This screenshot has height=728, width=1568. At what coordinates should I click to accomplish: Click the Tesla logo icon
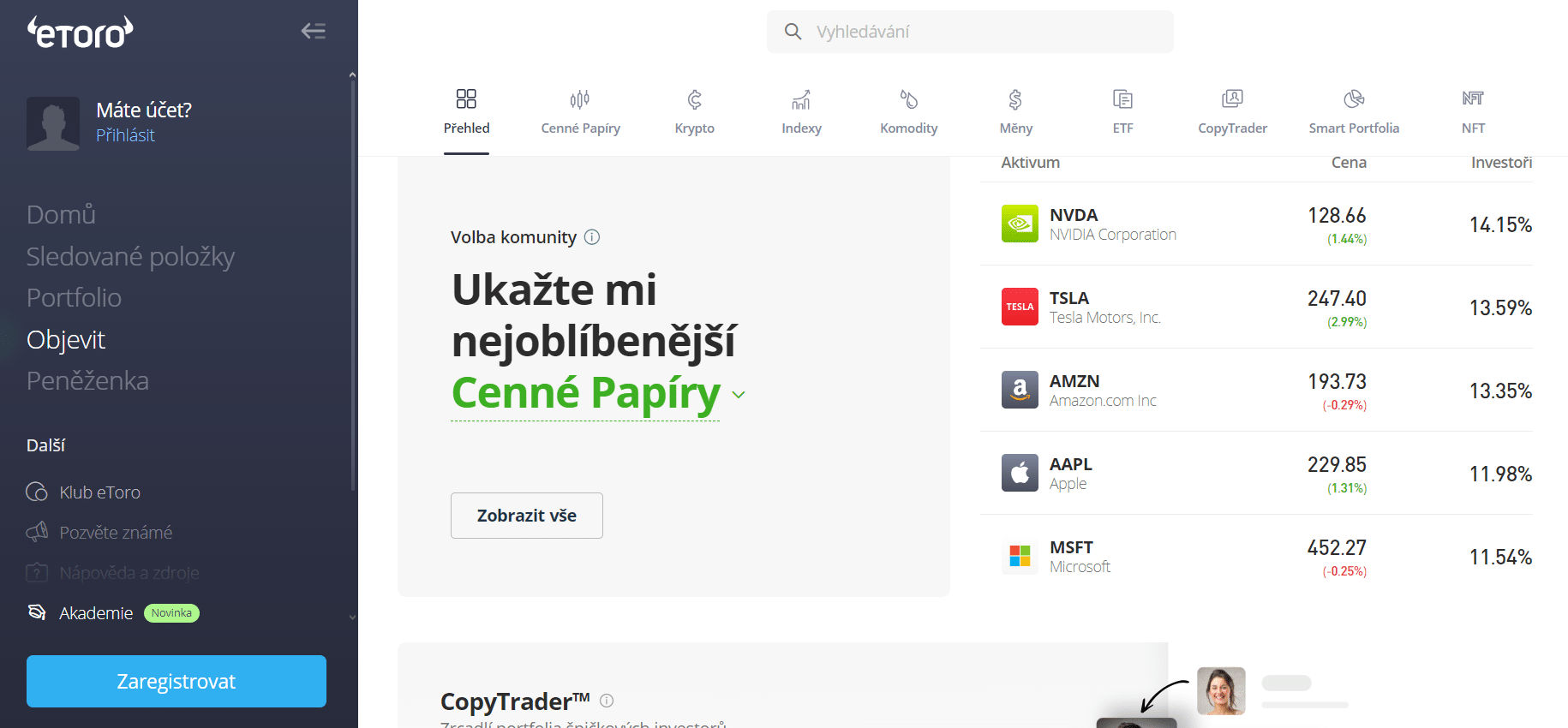pos(1020,307)
